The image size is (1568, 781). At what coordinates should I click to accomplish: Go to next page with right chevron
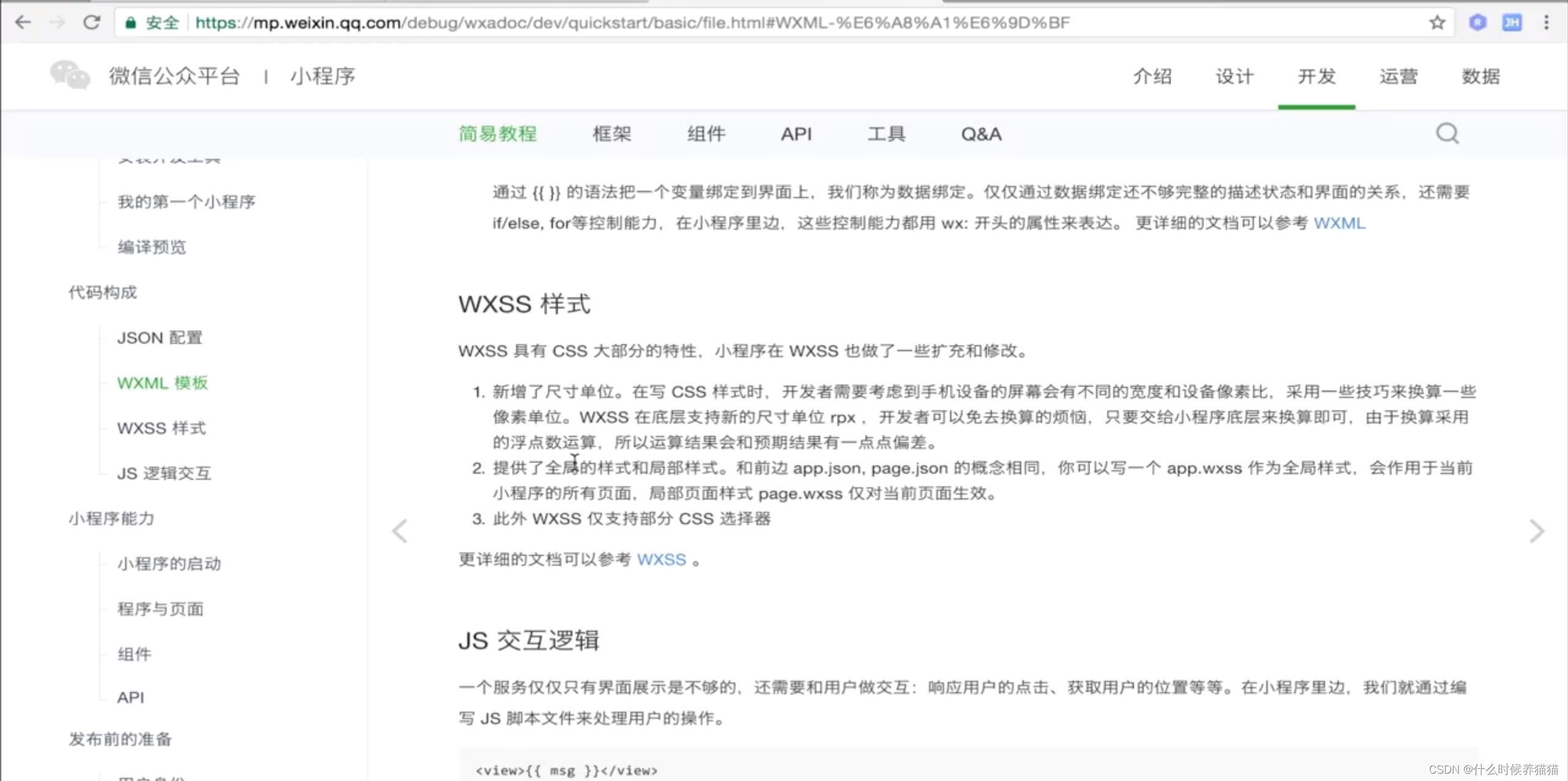pos(1536,530)
